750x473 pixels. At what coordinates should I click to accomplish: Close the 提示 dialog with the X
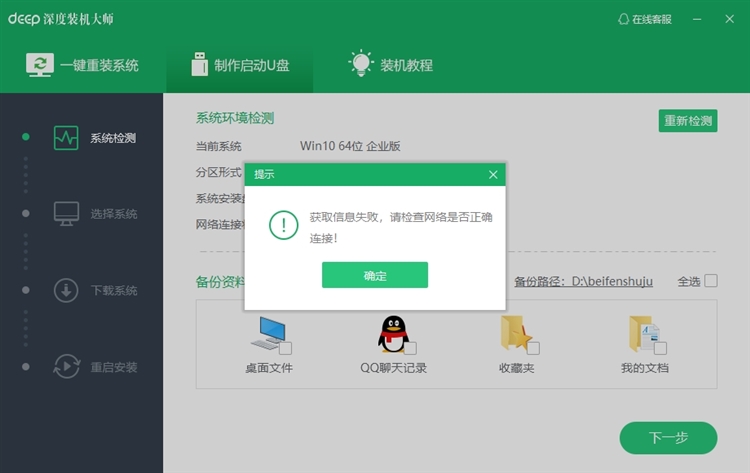493,174
